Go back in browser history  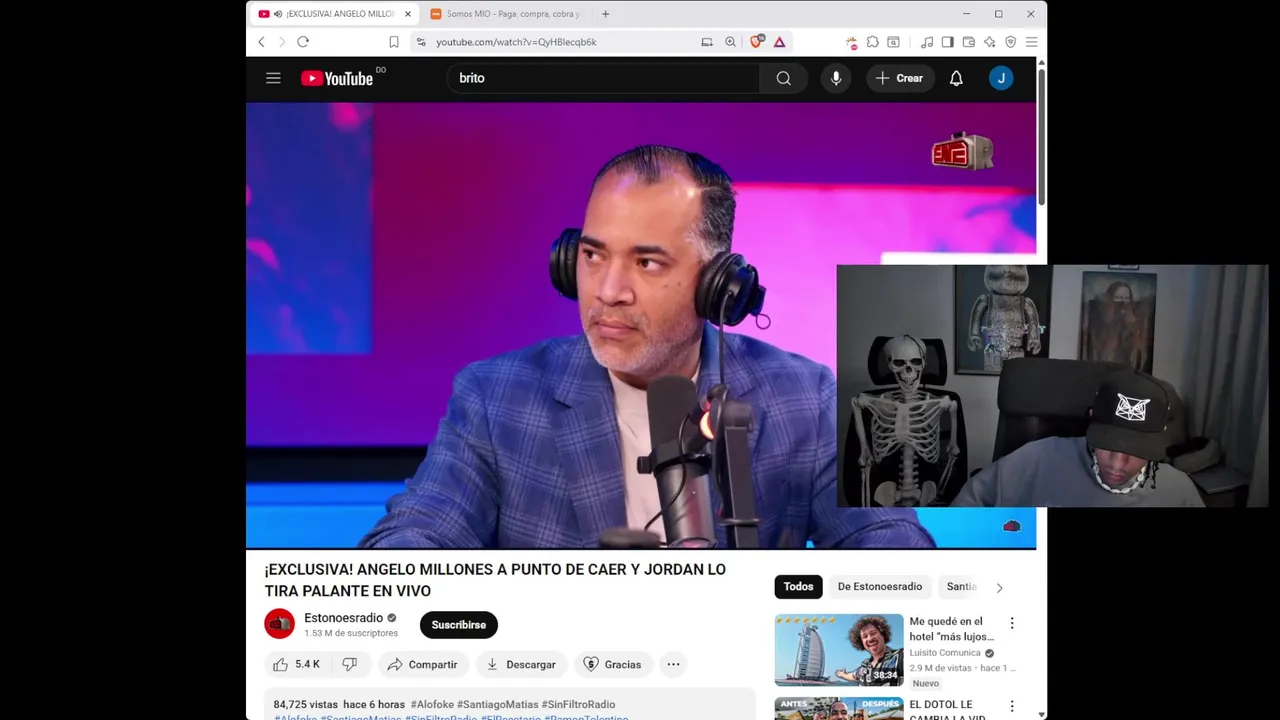pos(261,42)
